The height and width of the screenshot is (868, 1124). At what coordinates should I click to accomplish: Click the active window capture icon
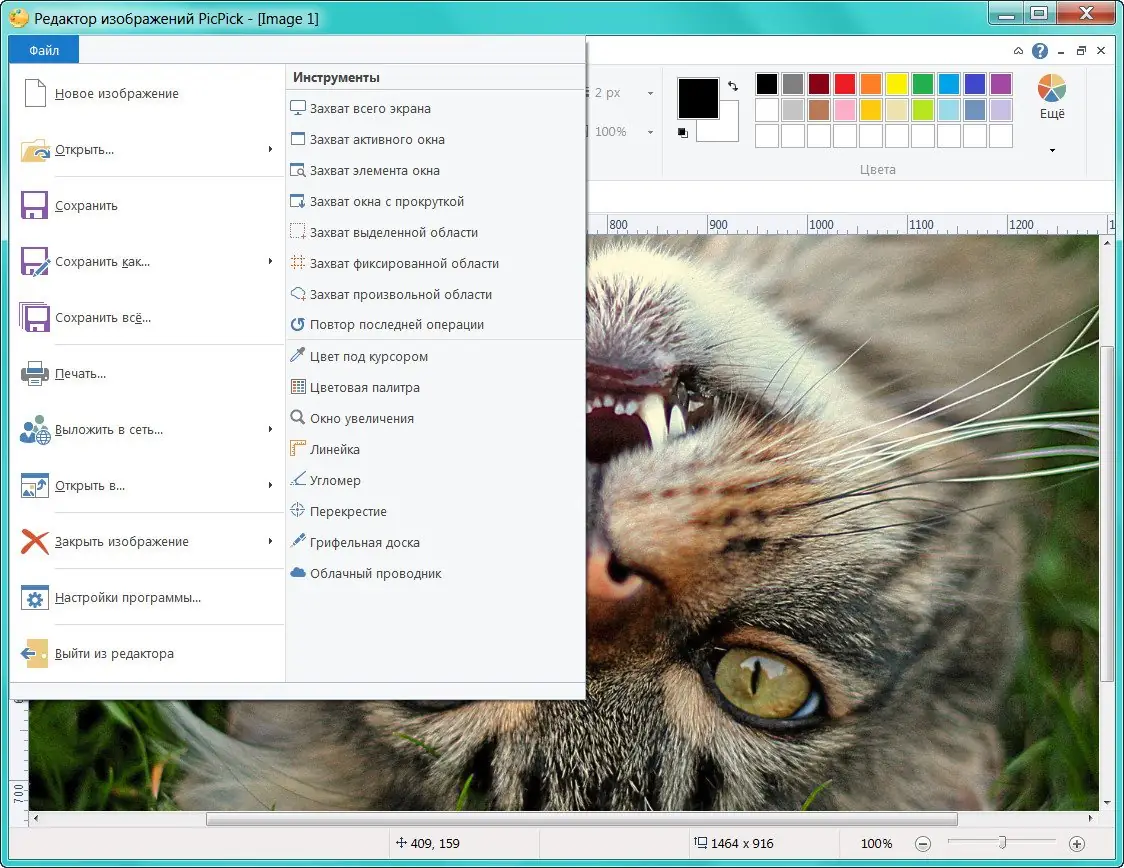point(297,139)
